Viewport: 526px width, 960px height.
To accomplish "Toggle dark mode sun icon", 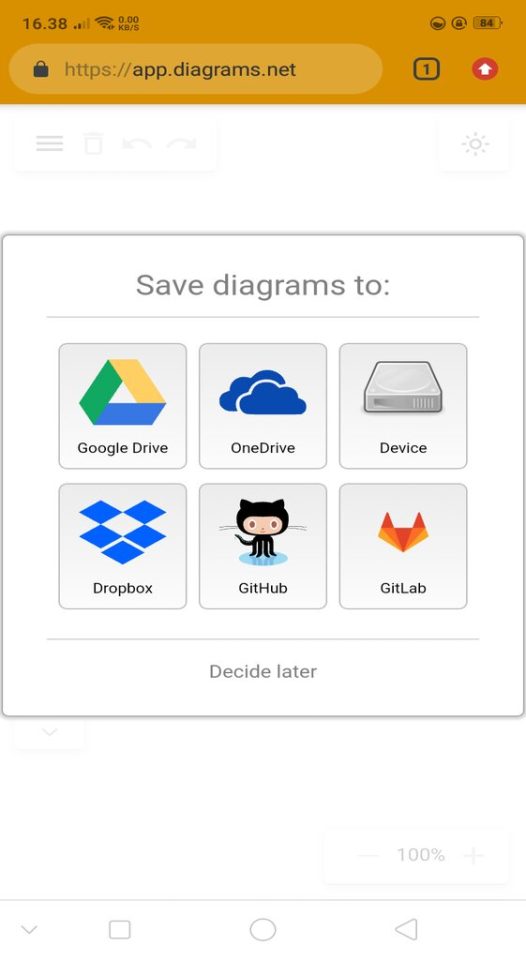I will tap(475, 144).
